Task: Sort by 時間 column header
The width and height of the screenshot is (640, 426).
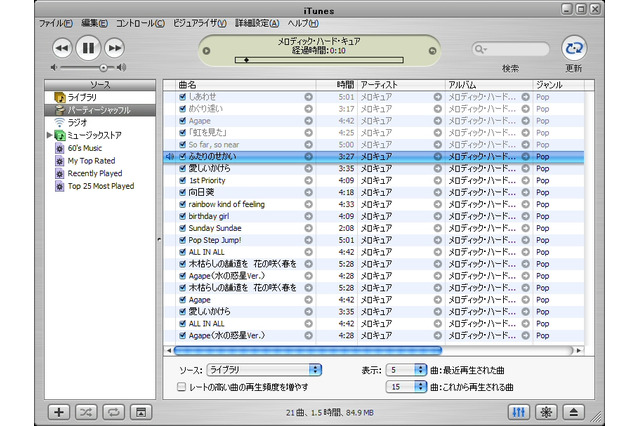Action: (337, 85)
